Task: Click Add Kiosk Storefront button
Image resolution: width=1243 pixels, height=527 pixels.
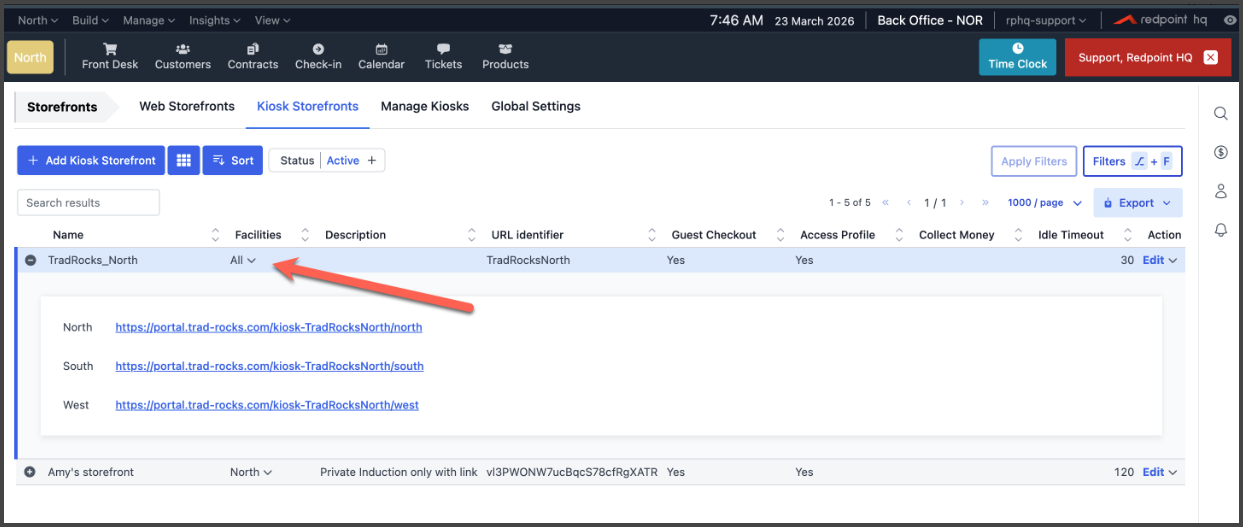Action: [x=91, y=160]
